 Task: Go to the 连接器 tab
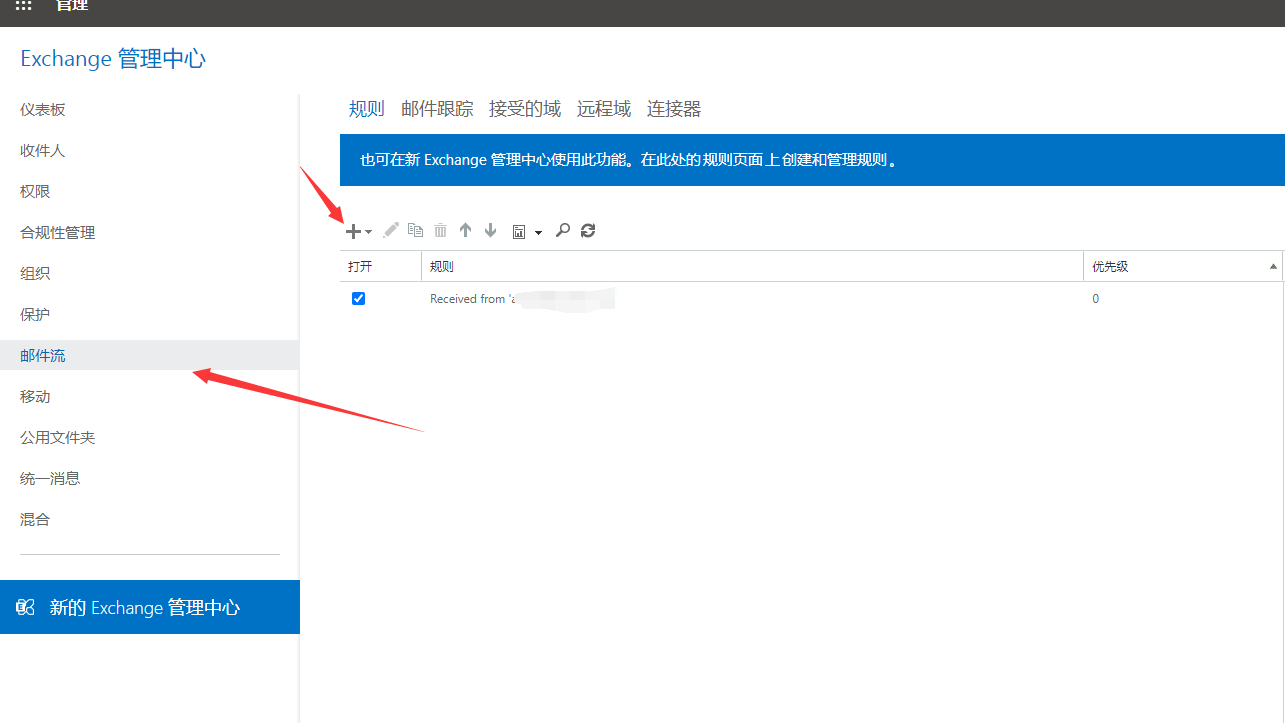(674, 109)
